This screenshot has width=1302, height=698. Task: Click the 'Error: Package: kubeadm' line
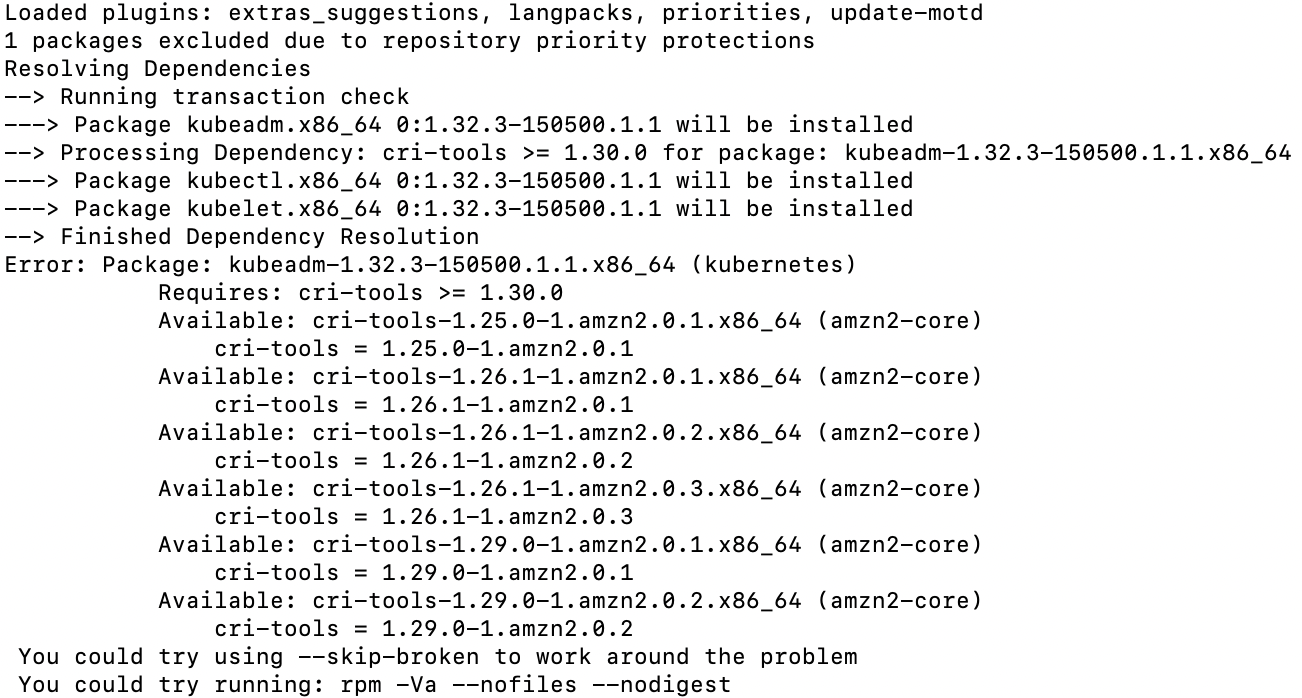[x=431, y=265]
